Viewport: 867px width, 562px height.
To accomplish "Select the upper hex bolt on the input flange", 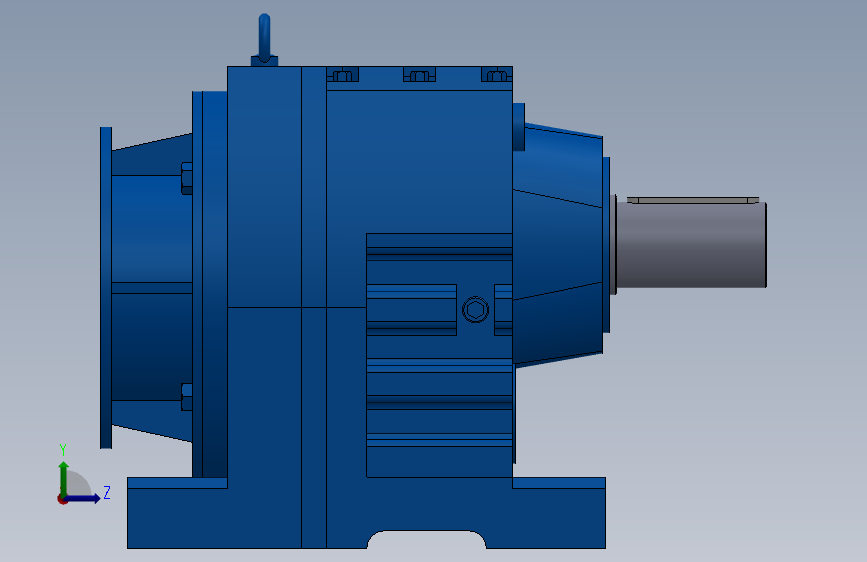I will click(187, 178).
